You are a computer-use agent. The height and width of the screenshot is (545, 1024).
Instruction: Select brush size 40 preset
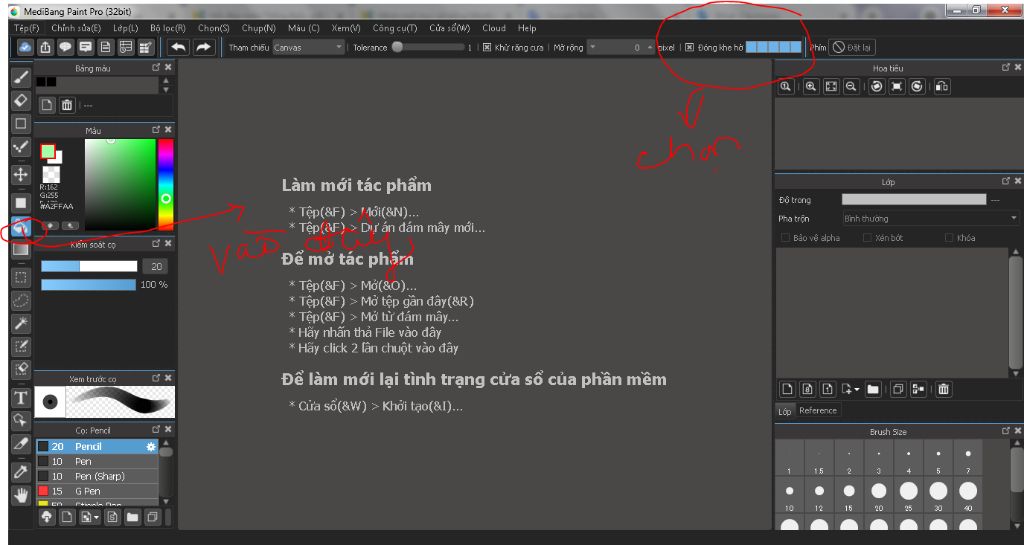(x=968, y=495)
